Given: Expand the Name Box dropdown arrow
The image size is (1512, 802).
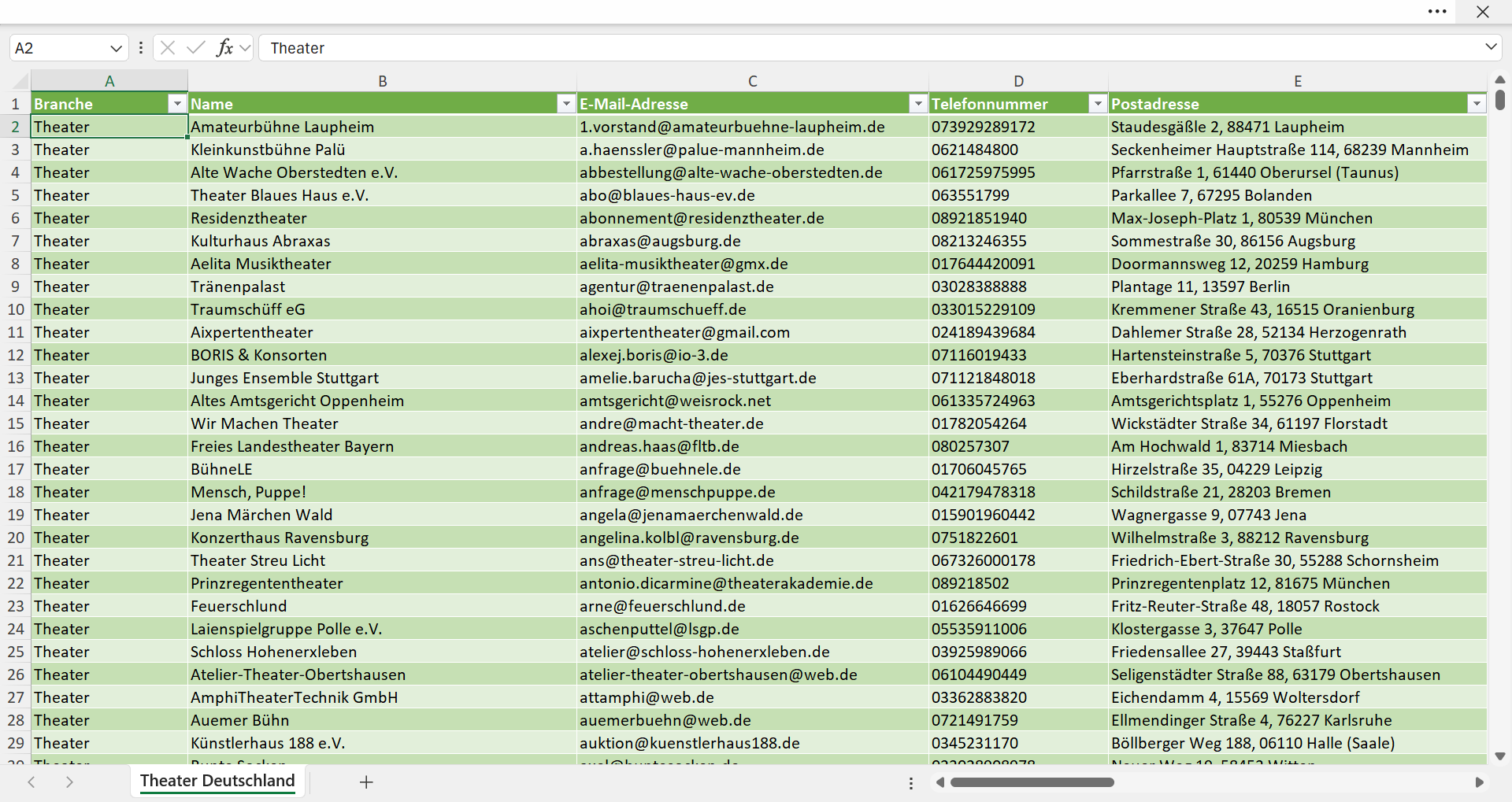Looking at the screenshot, I should tap(116, 48).
